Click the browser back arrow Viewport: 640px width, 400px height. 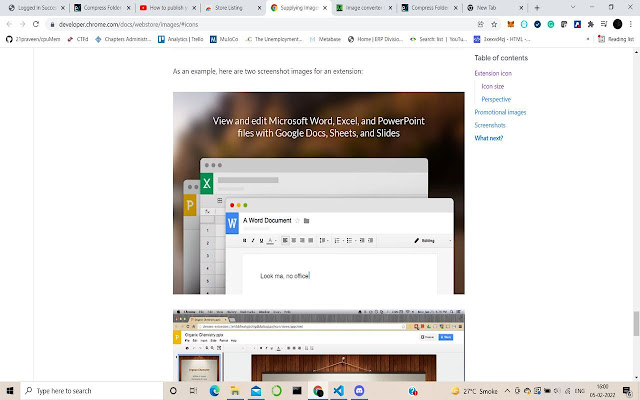9,24
